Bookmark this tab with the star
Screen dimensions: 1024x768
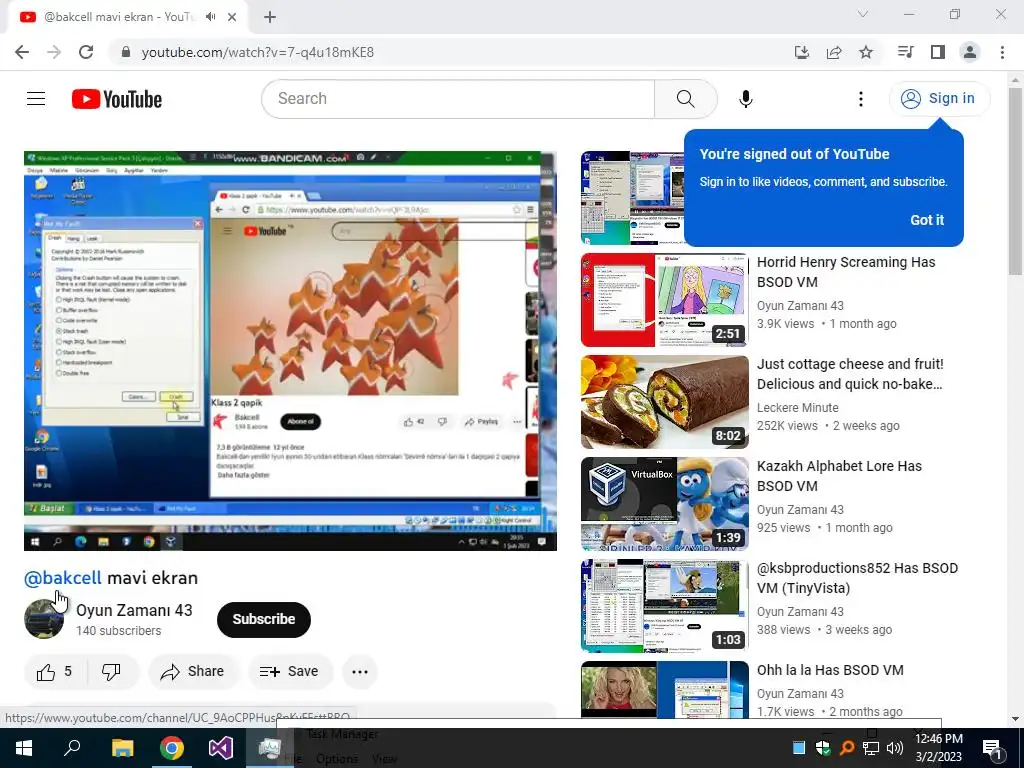coord(866,52)
